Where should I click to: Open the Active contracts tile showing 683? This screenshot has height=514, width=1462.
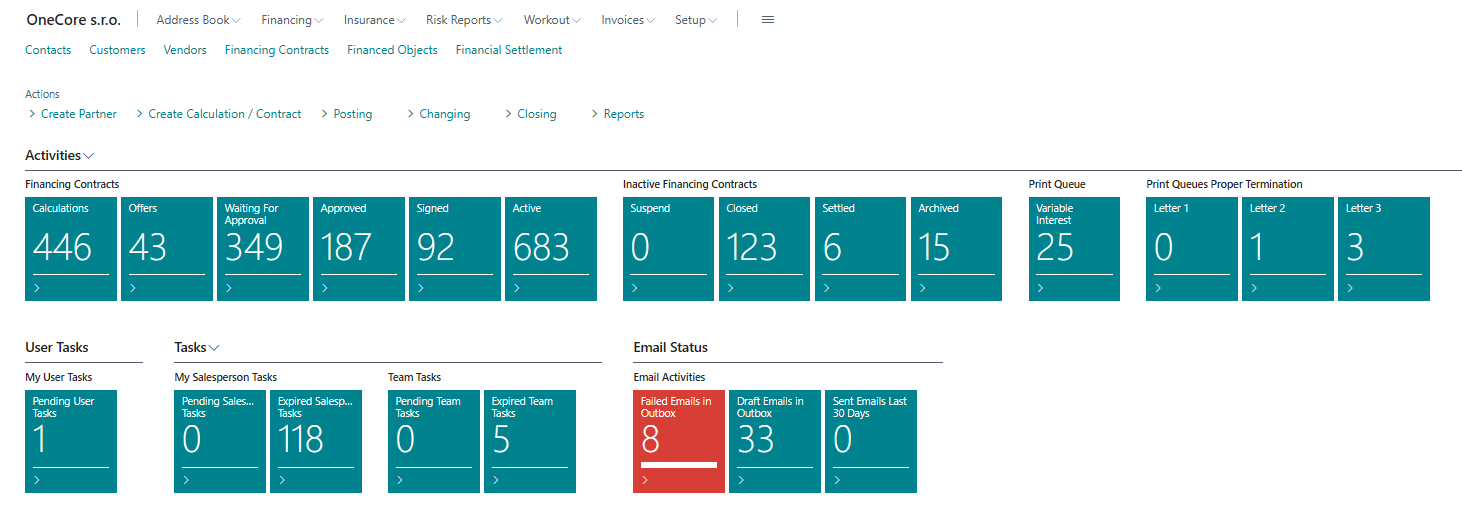pyautogui.click(x=550, y=248)
